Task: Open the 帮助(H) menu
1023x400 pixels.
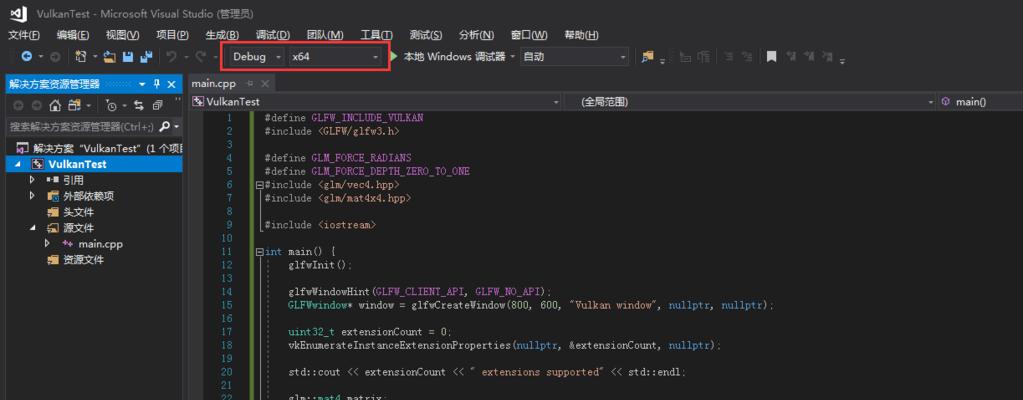Action: click(581, 35)
